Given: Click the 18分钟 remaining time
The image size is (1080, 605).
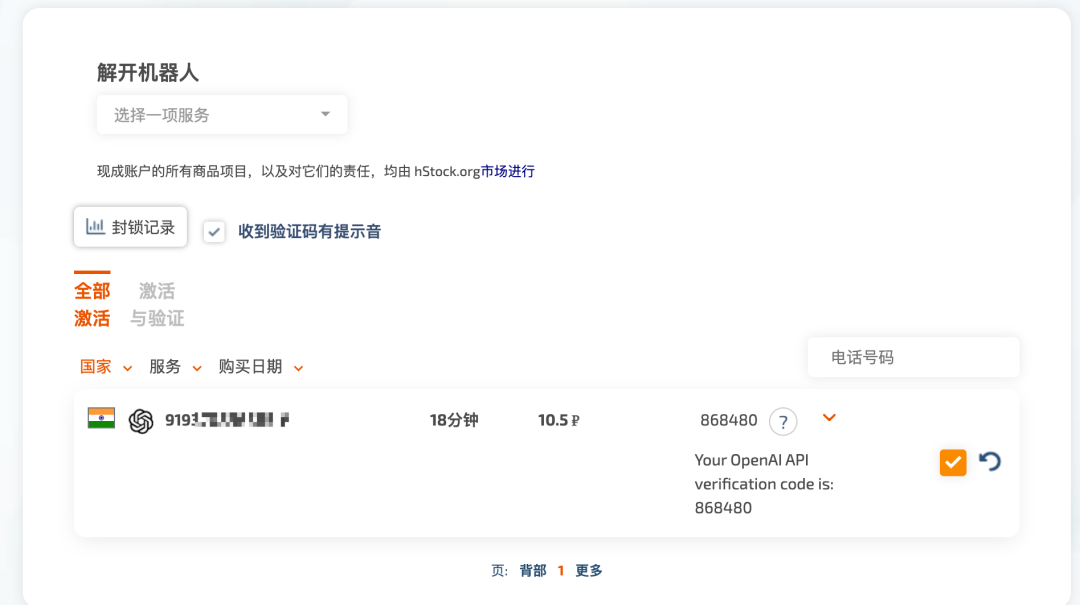Looking at the screenshot, I should pos(454,420).
